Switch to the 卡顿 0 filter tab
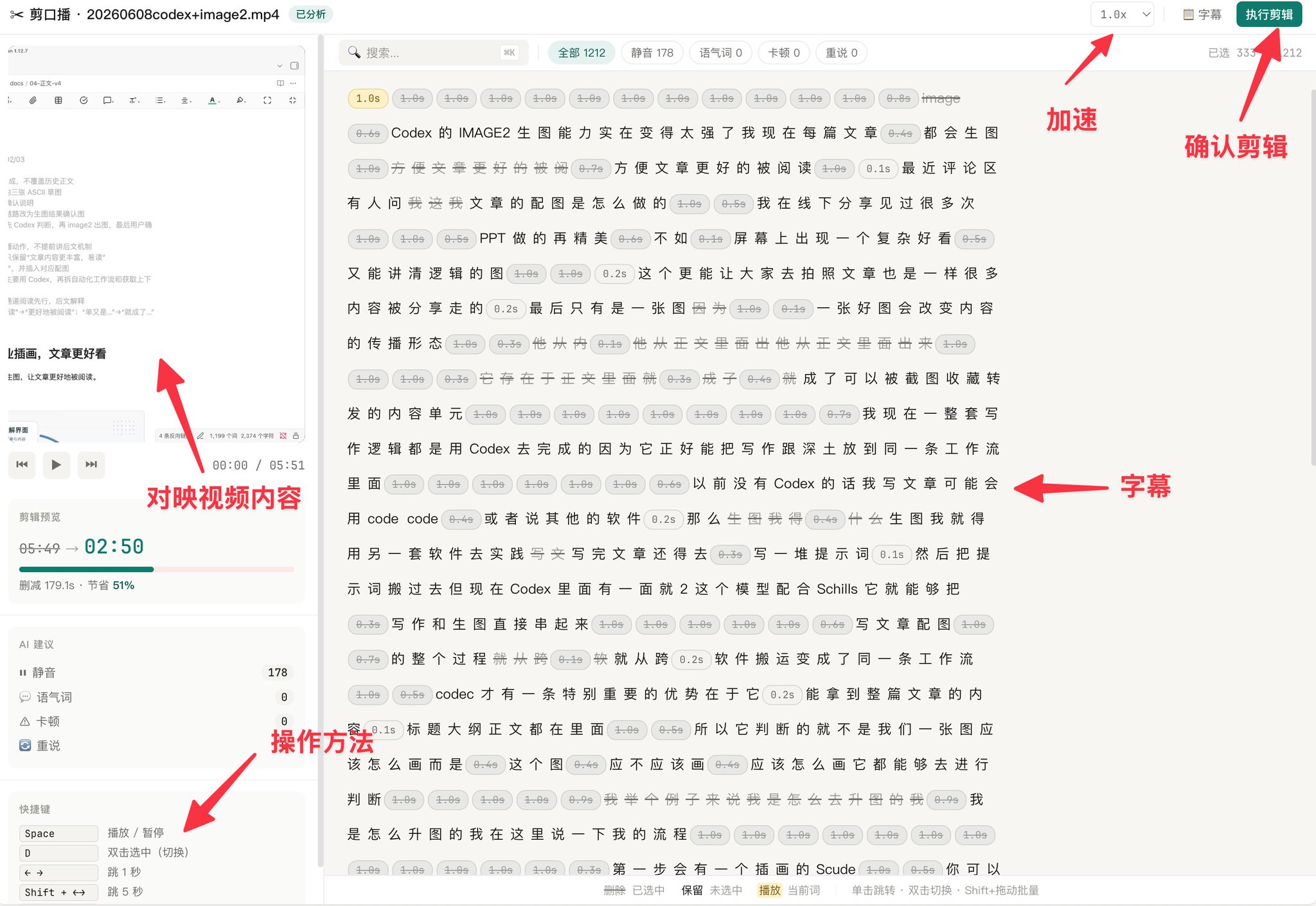This screenshot has height=906, width=1316. click(x=784, y=53)
